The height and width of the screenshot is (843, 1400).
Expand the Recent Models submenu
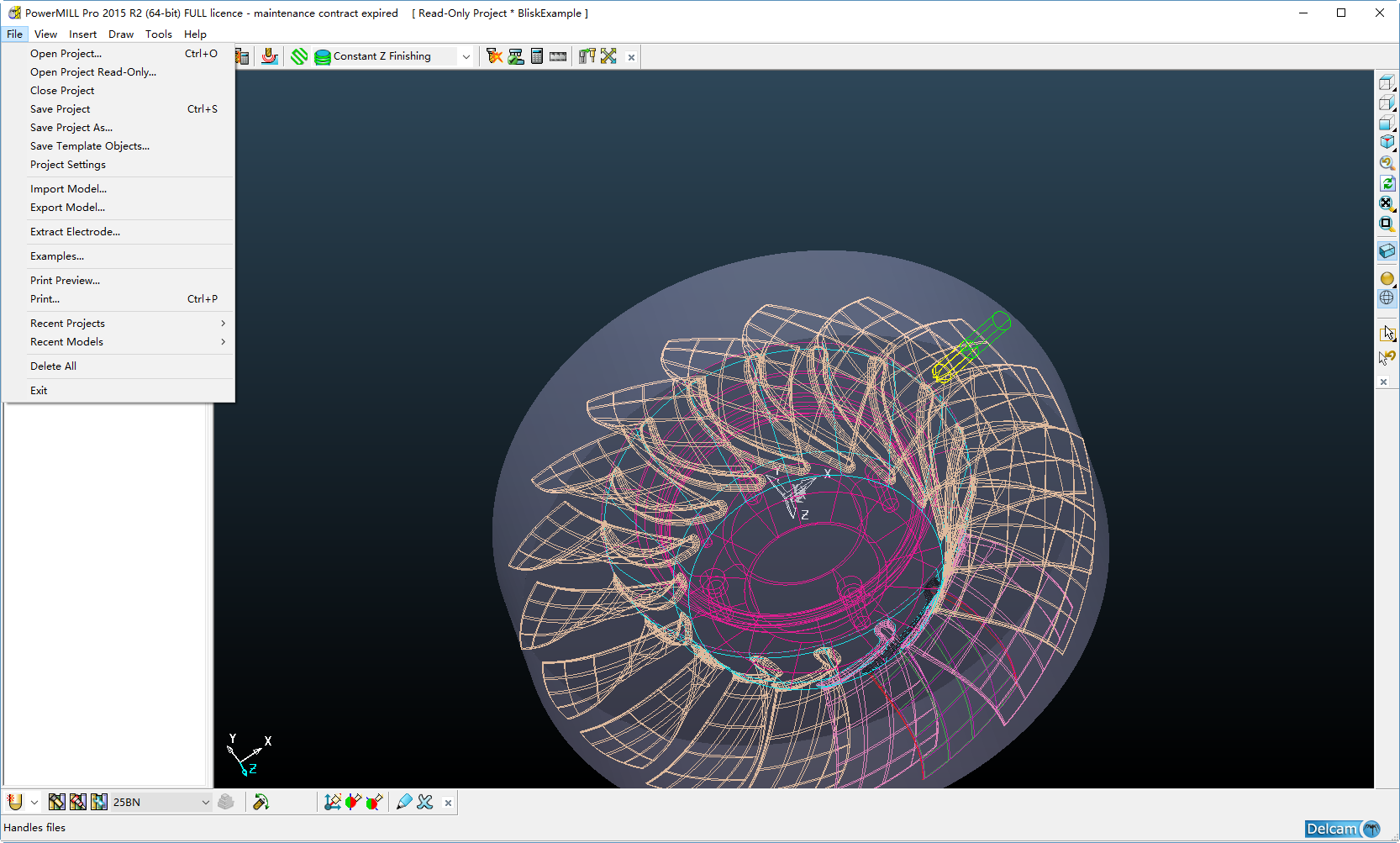(x=118, y=342)
